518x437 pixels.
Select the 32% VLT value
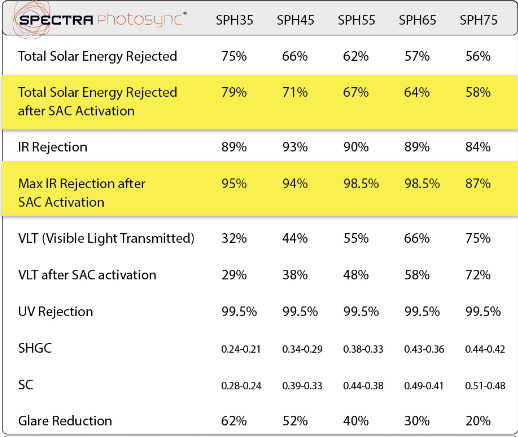point(234,239)
